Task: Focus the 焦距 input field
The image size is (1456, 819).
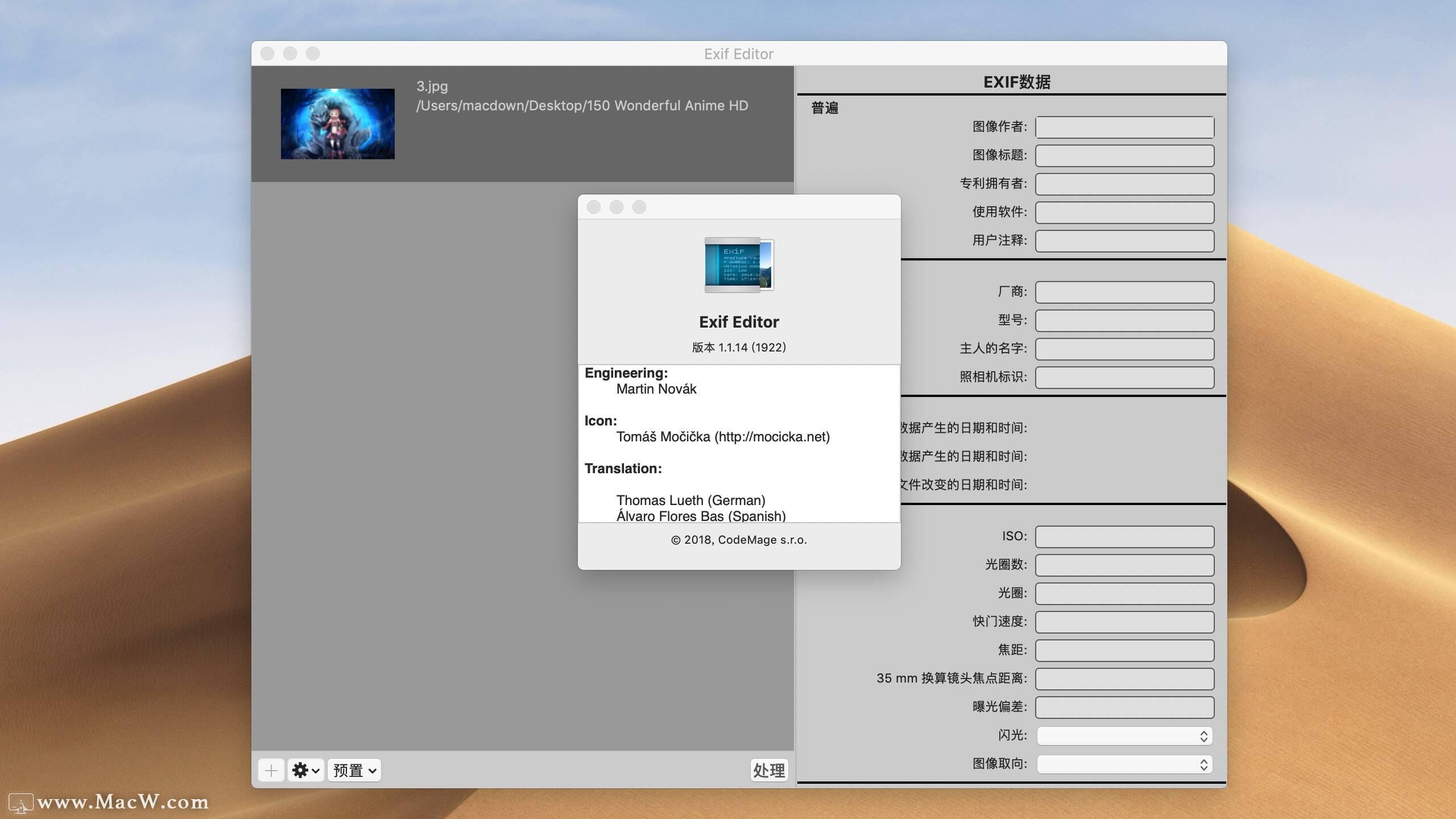Action: 1124,651
